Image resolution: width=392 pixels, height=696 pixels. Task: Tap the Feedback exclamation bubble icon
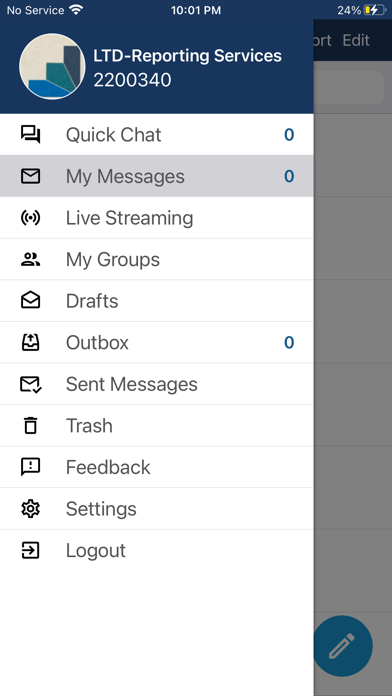[x=31, y=467]
